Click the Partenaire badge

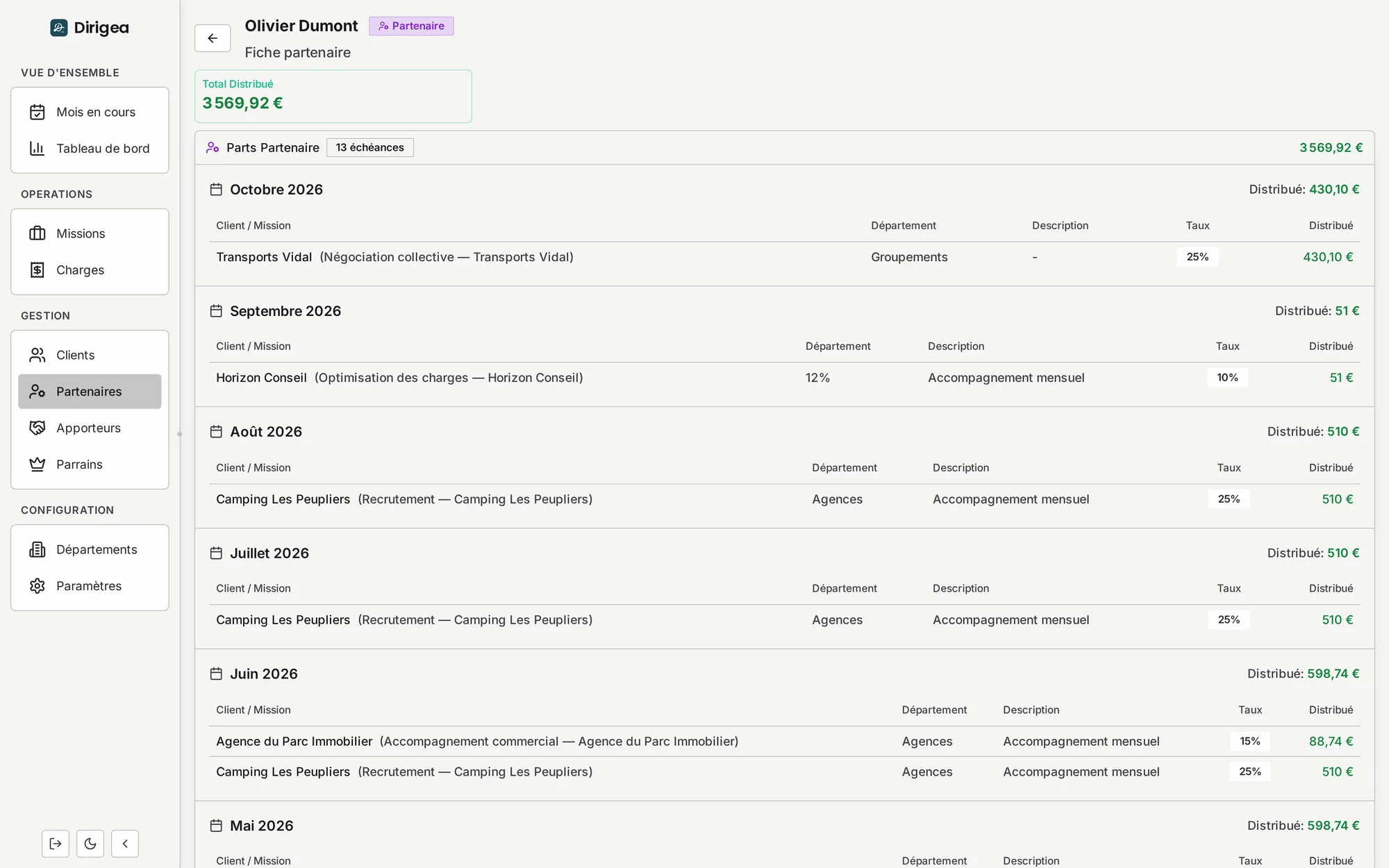[411, 26]
